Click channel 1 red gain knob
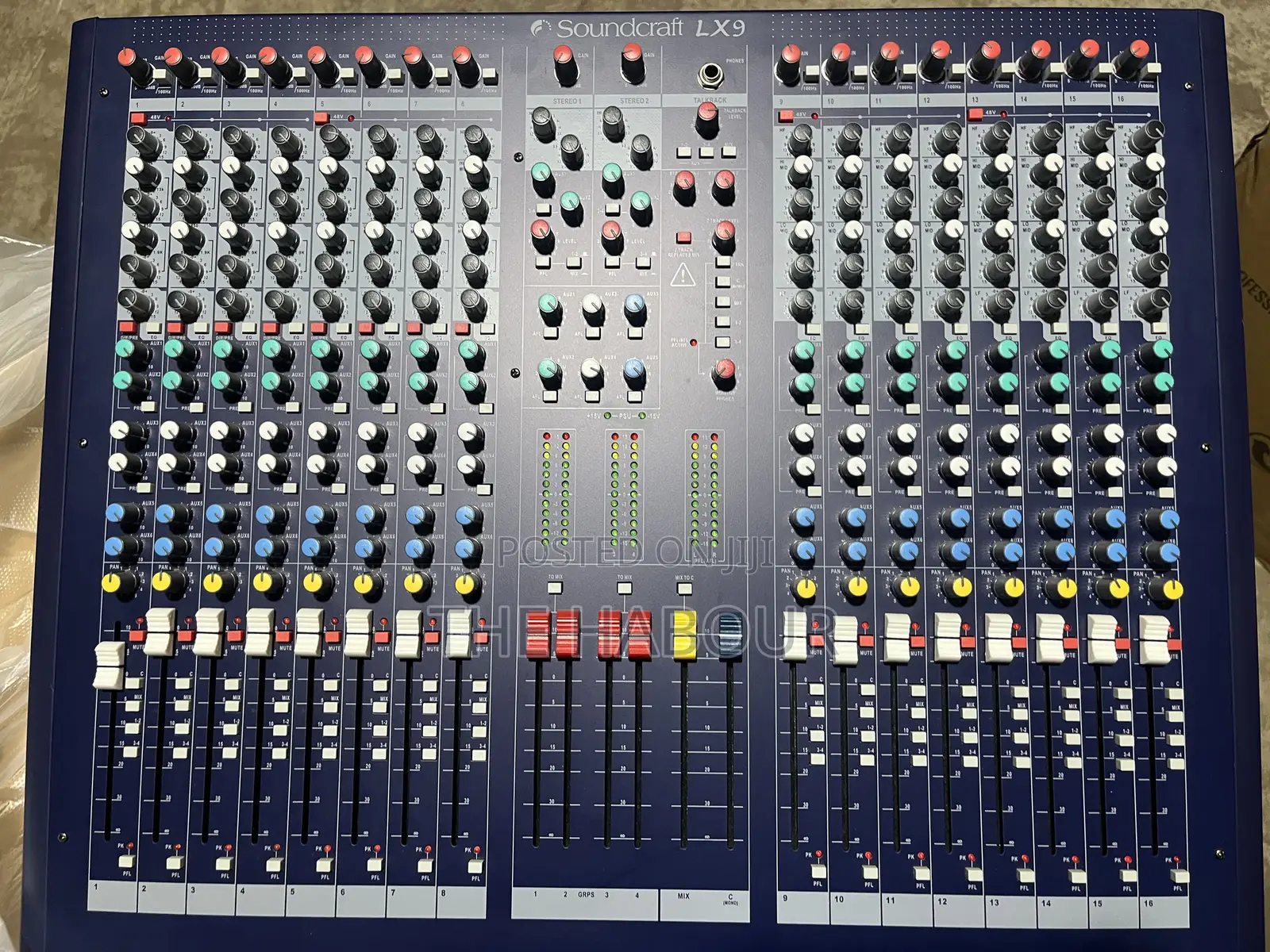Viewport: 1270px width, 952px height. click(x=136, y=68)
